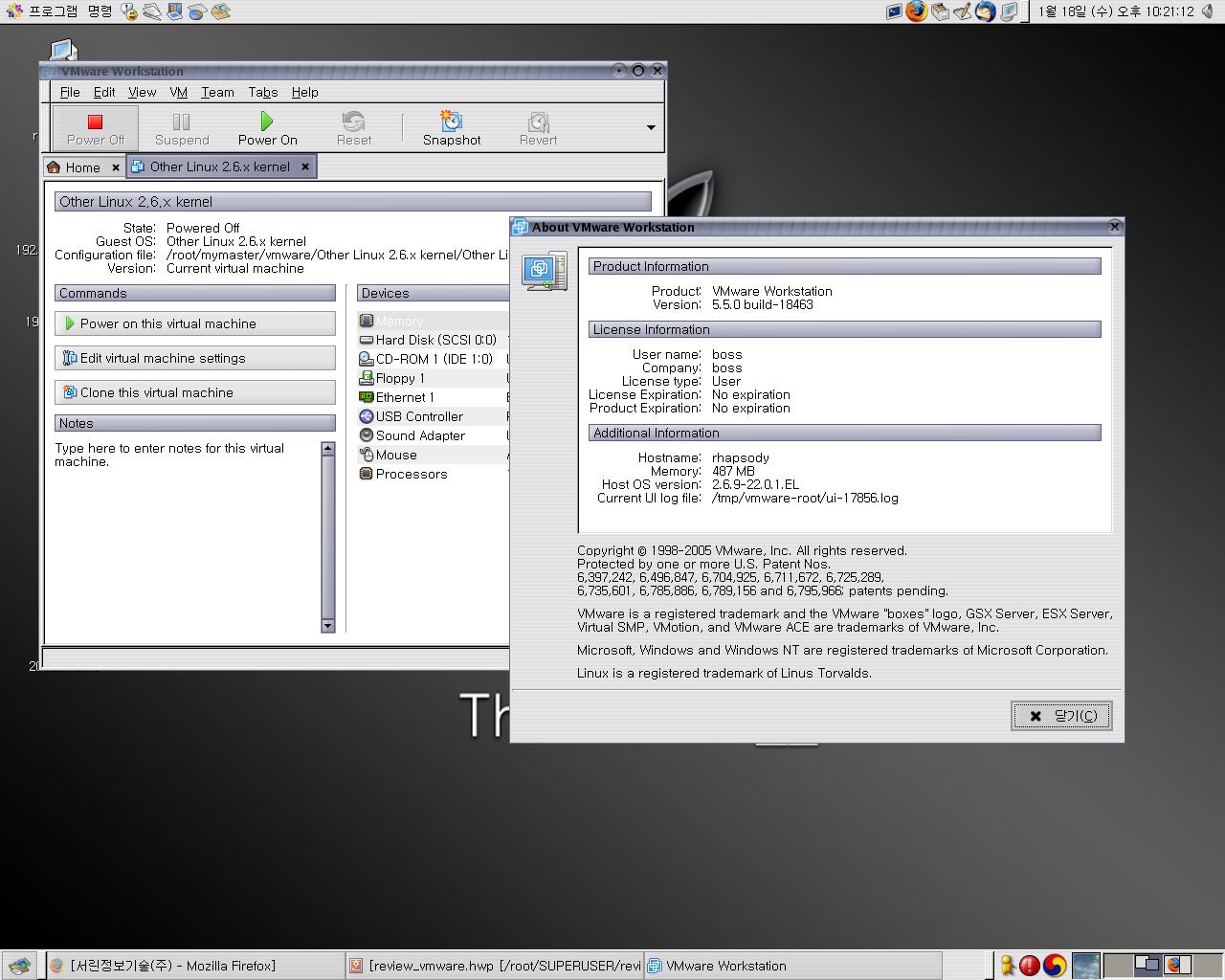Select the USB Controller device

point(433,416)
